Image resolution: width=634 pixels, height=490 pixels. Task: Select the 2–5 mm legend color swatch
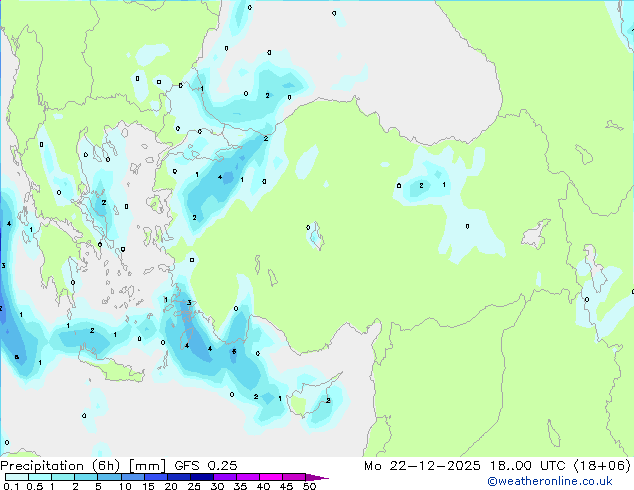[x=86, y=477]
